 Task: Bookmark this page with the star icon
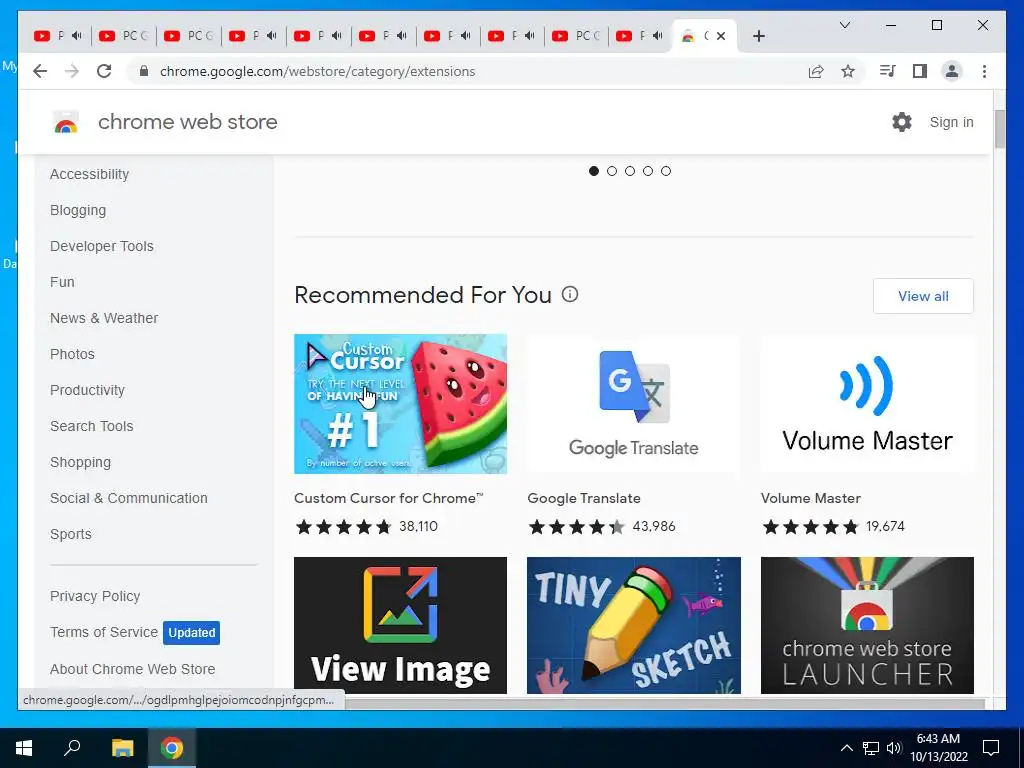(848, 71)
